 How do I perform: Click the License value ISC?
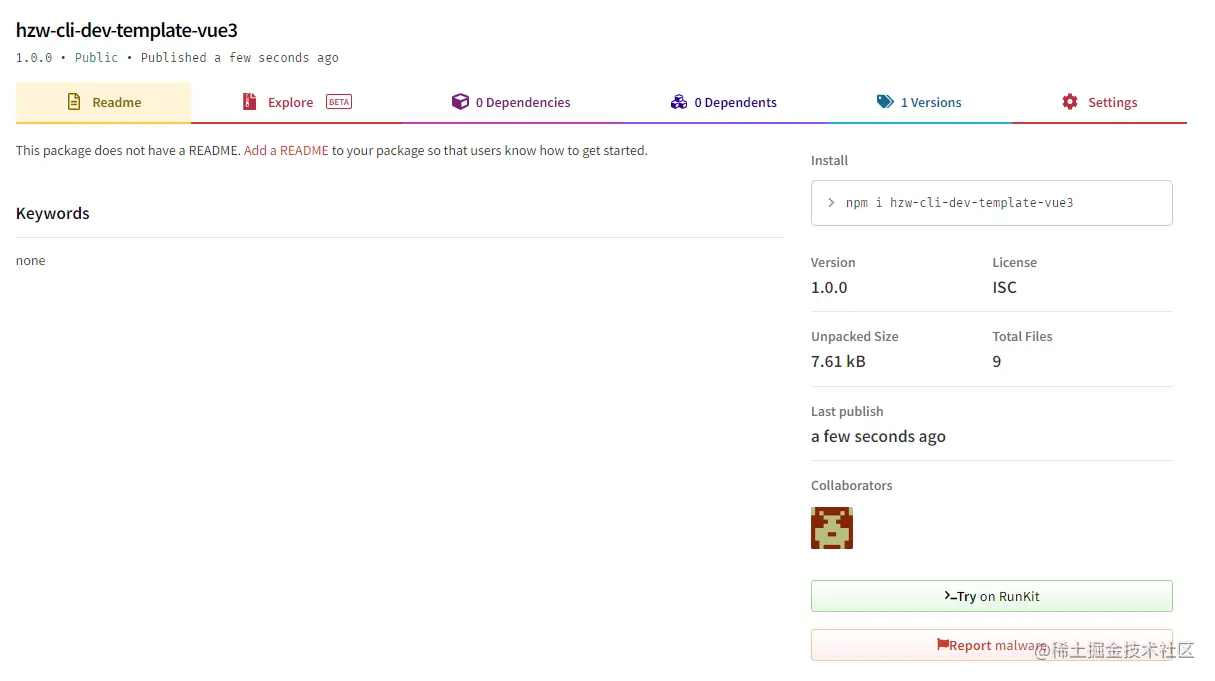[1005, 288]
